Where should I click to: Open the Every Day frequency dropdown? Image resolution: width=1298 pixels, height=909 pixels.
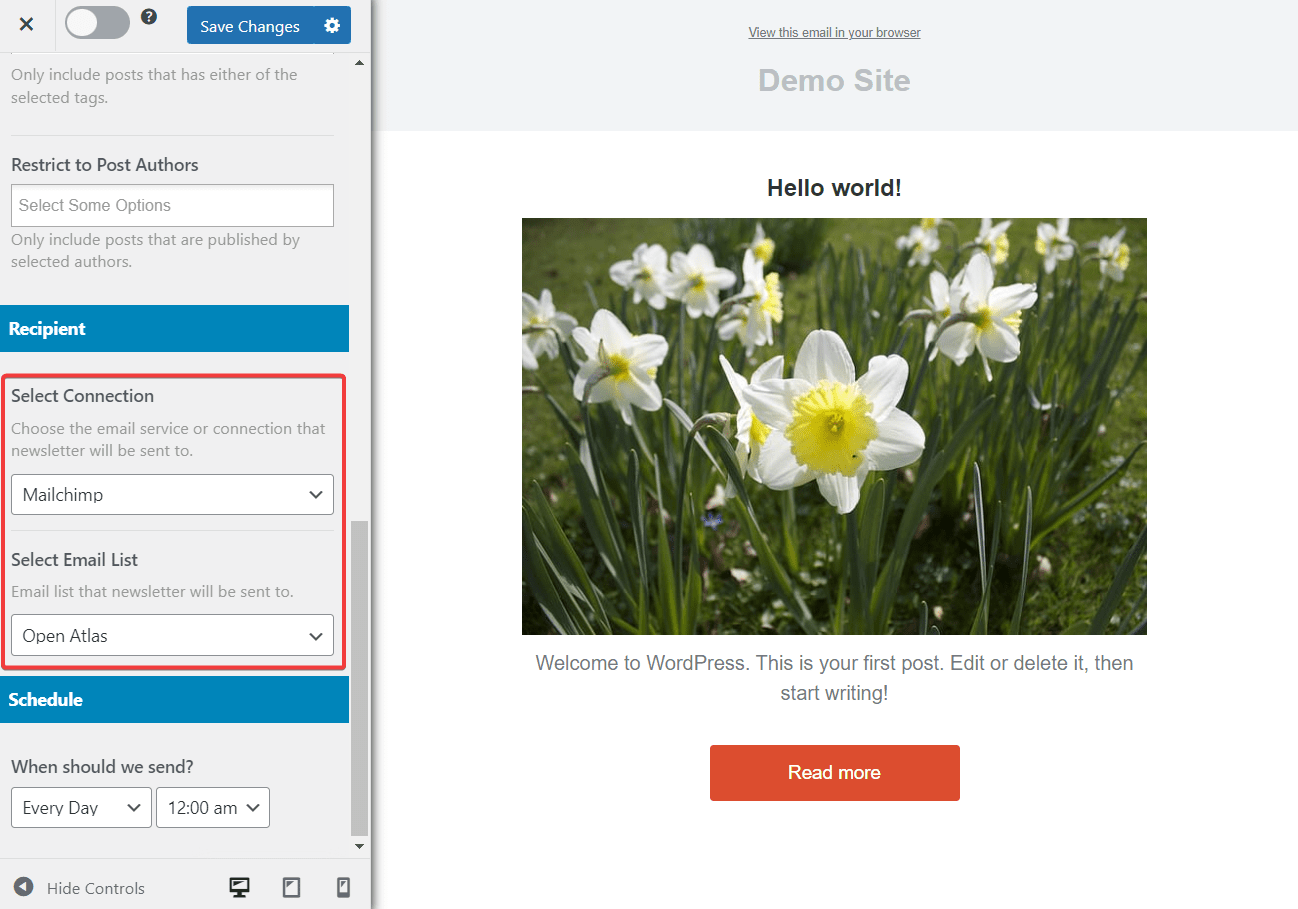[x=81, y=807]
